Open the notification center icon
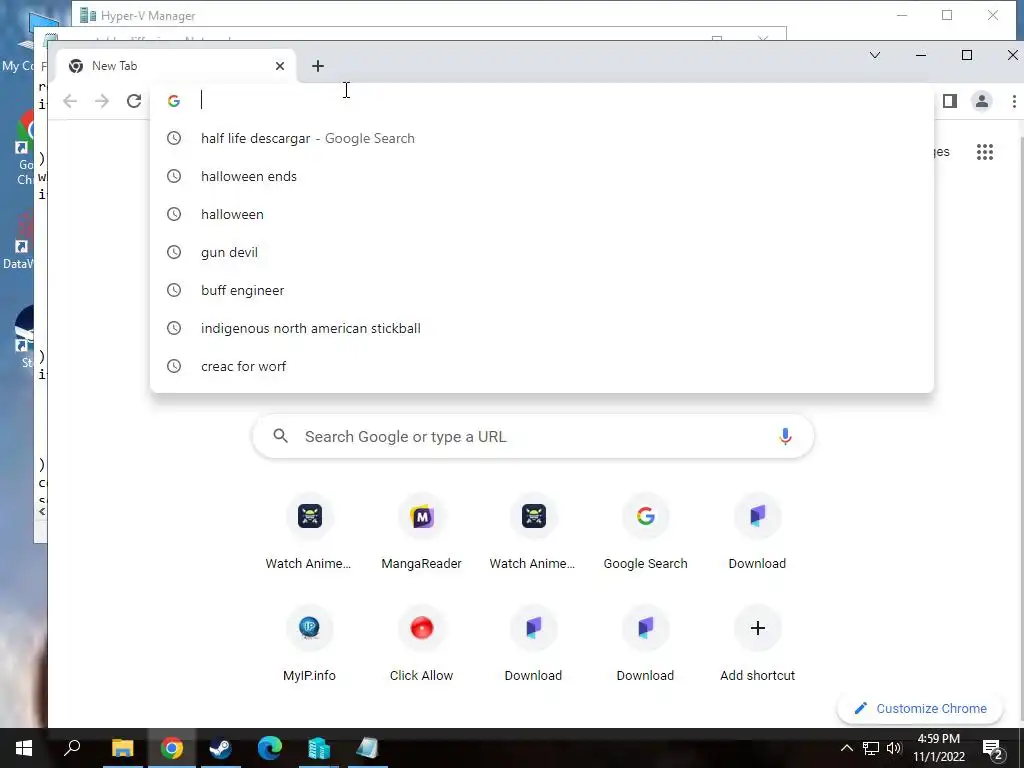The image size is (1024, 768). click(992, 748)
